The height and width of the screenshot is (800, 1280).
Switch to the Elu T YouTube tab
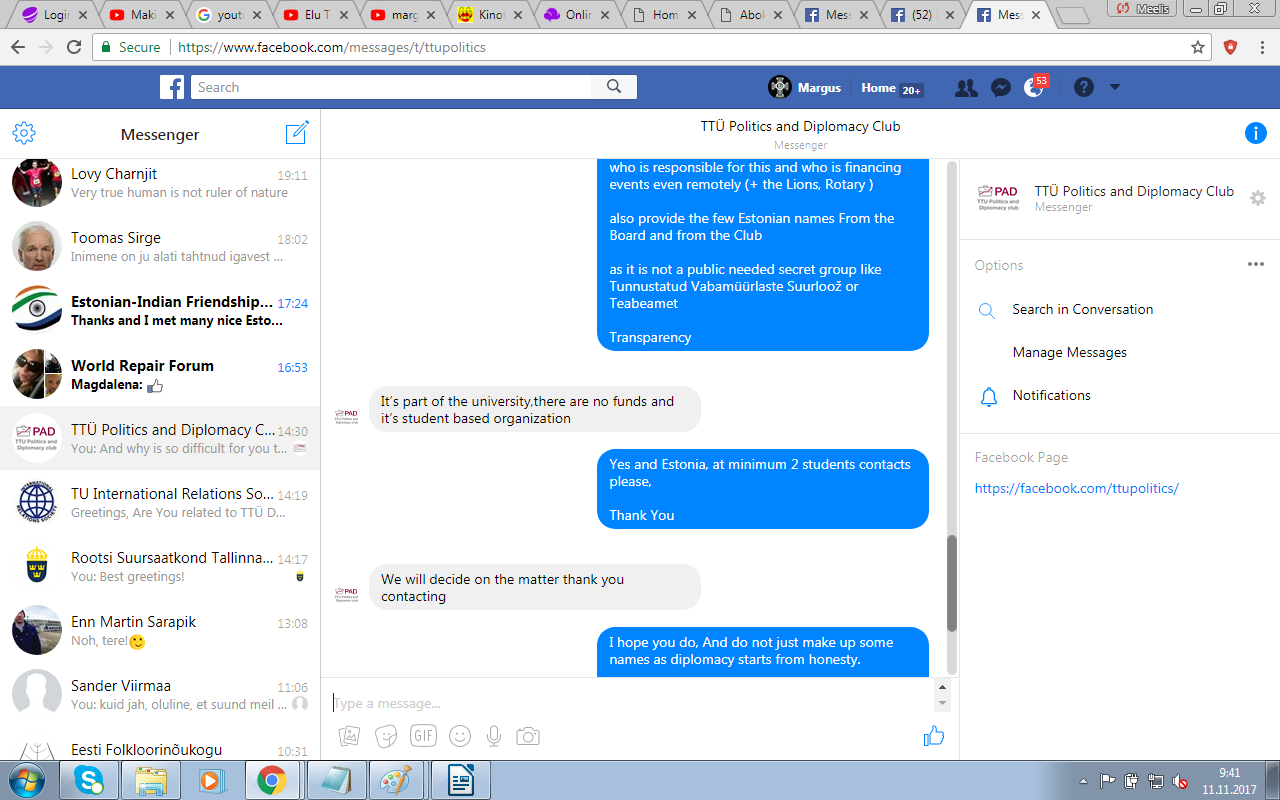(x=317, y=15)
